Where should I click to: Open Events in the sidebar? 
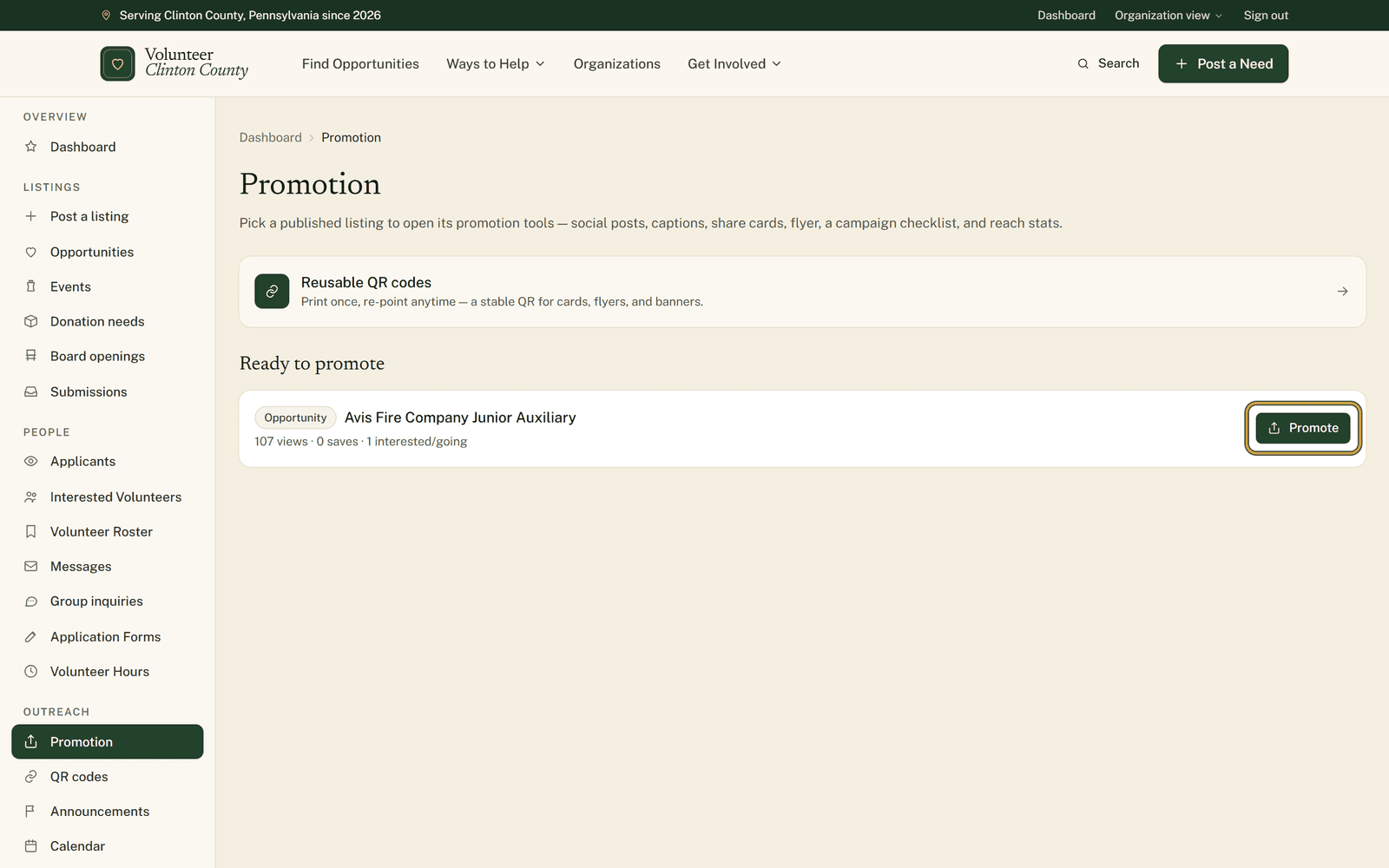pyautogui.click(x=108, y=286)
